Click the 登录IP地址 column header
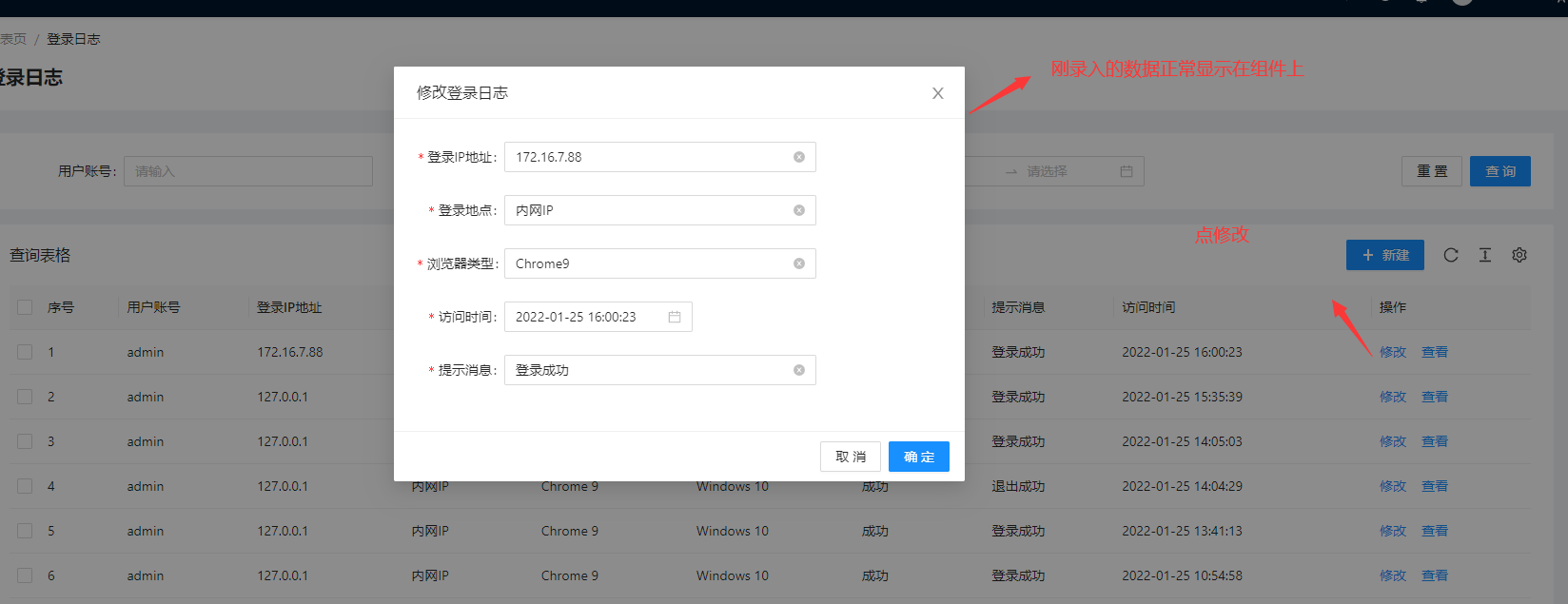This screenshot has height=604, width=1568. (x=289, y=307)
